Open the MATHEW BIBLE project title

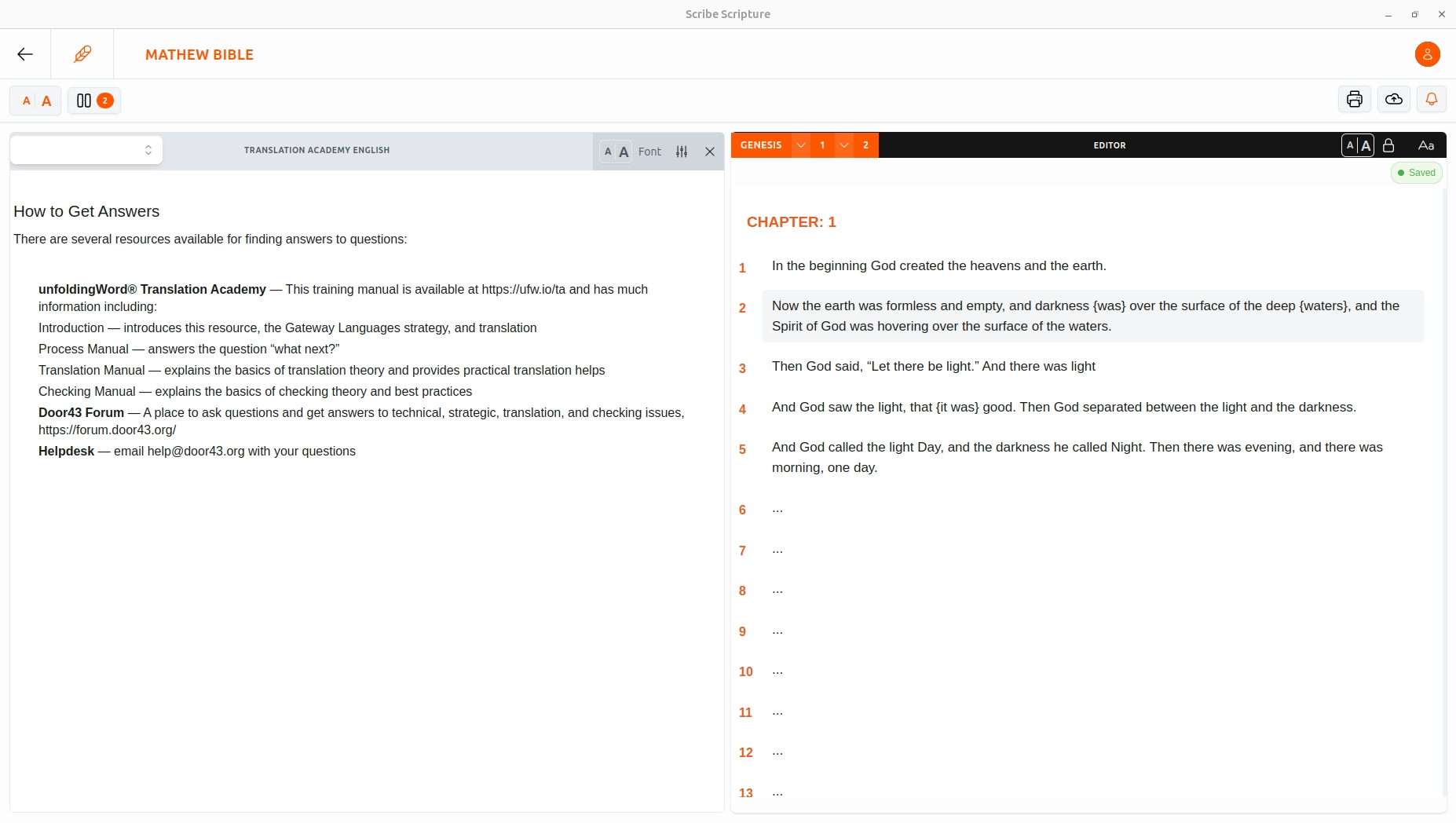pos(199,54)
